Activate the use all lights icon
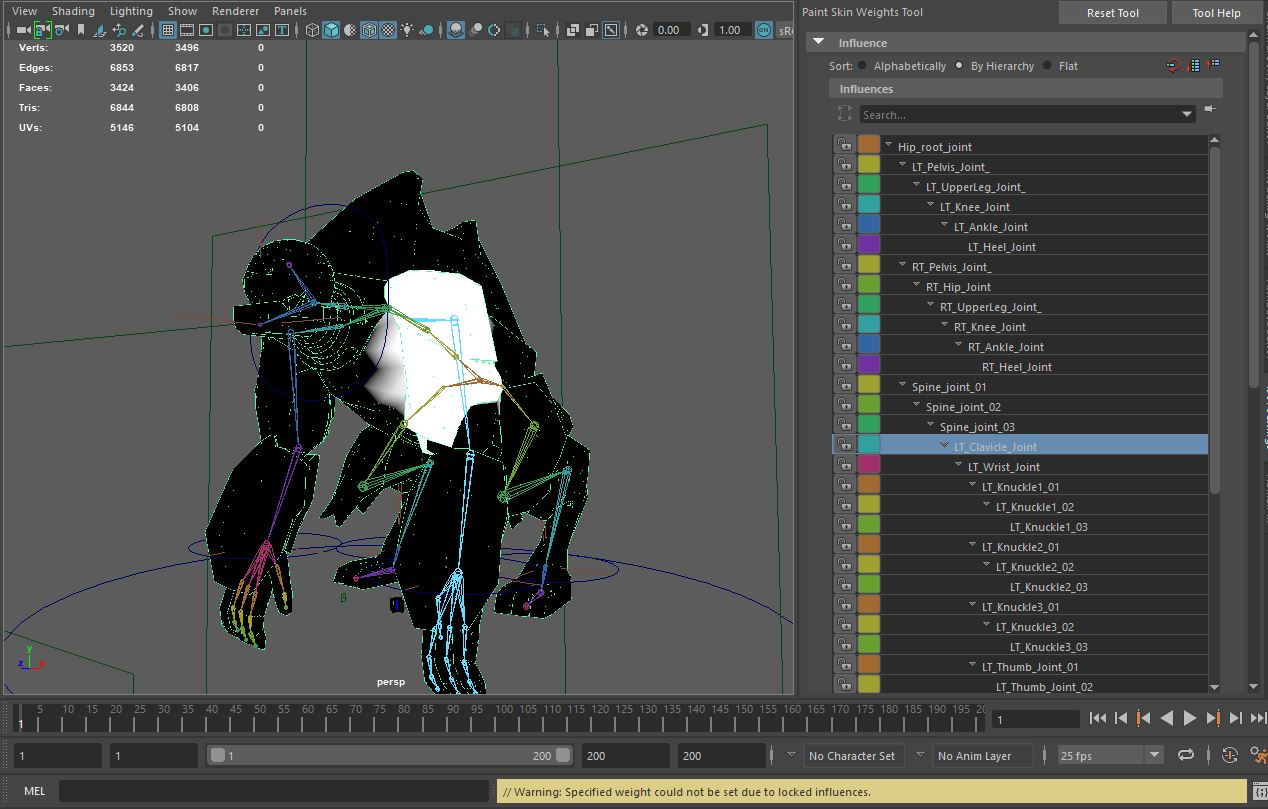Viewport: 1268px width, 809px height. 408,30
